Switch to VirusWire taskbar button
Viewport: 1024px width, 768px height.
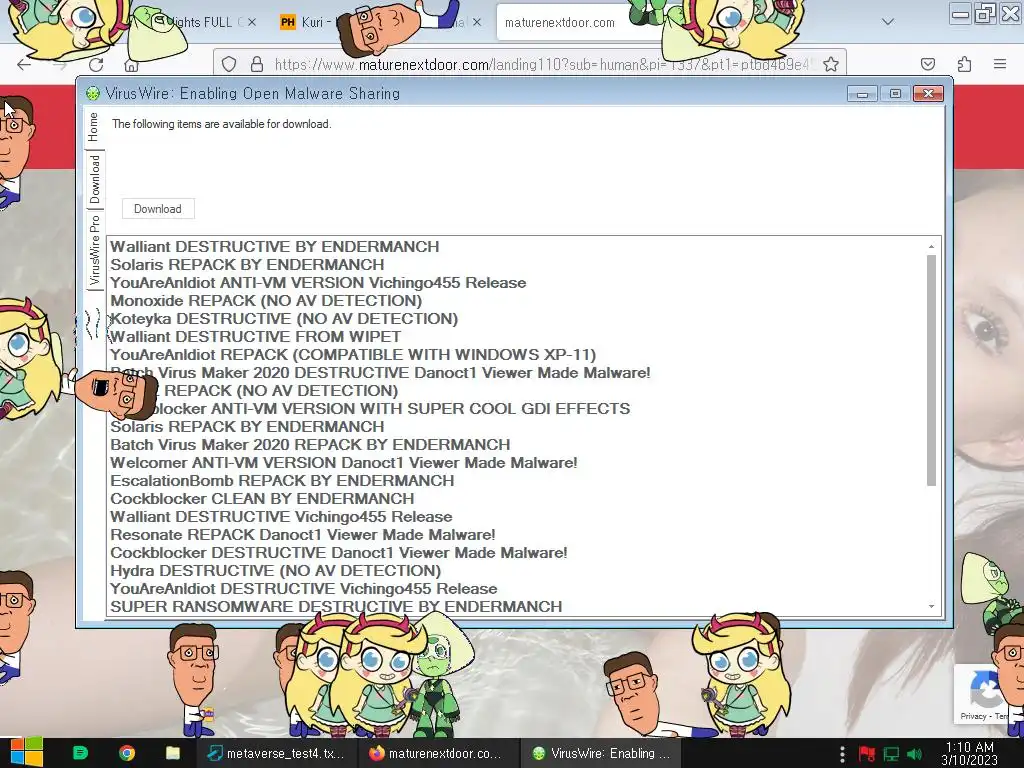[x=601, y=753]
